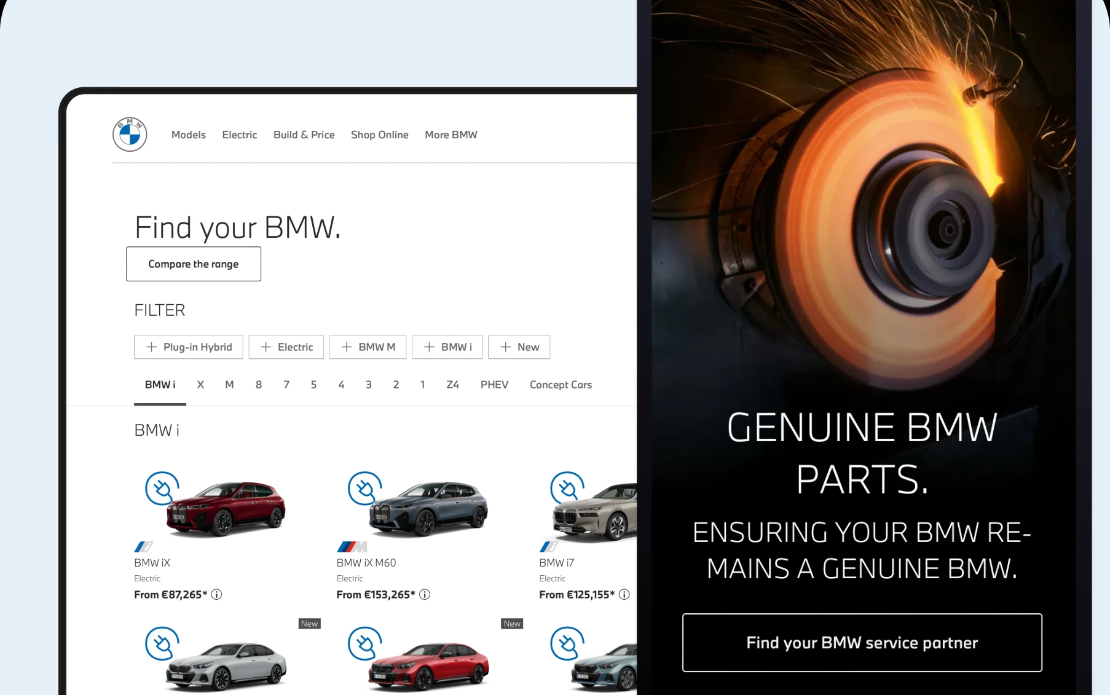The height and width of the screenshot is (695, 1110).
Task: Open the Electric navigation item
Action: click(239, 134)
